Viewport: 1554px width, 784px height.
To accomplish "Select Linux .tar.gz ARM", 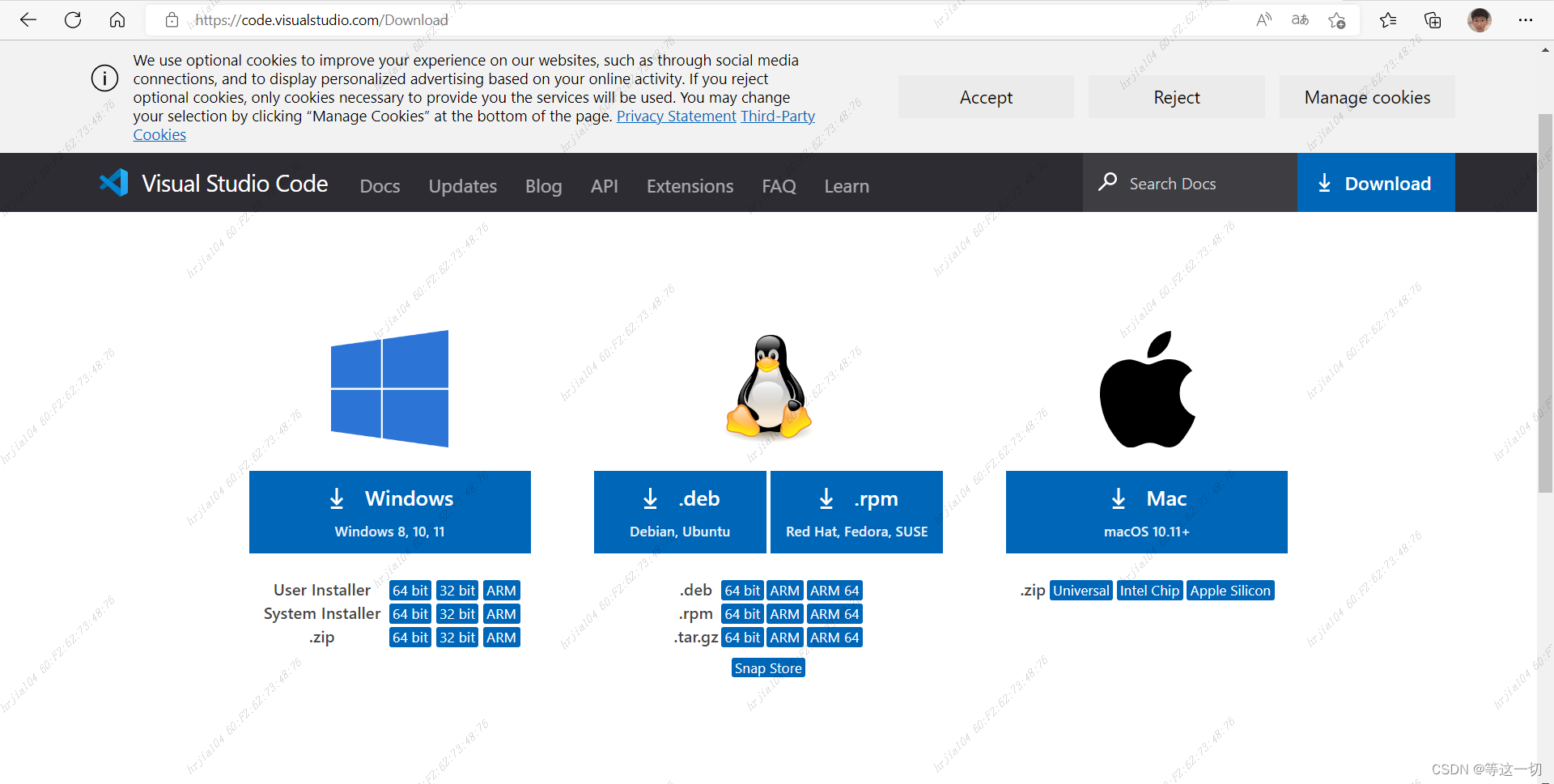I will [x=785, y=638].
